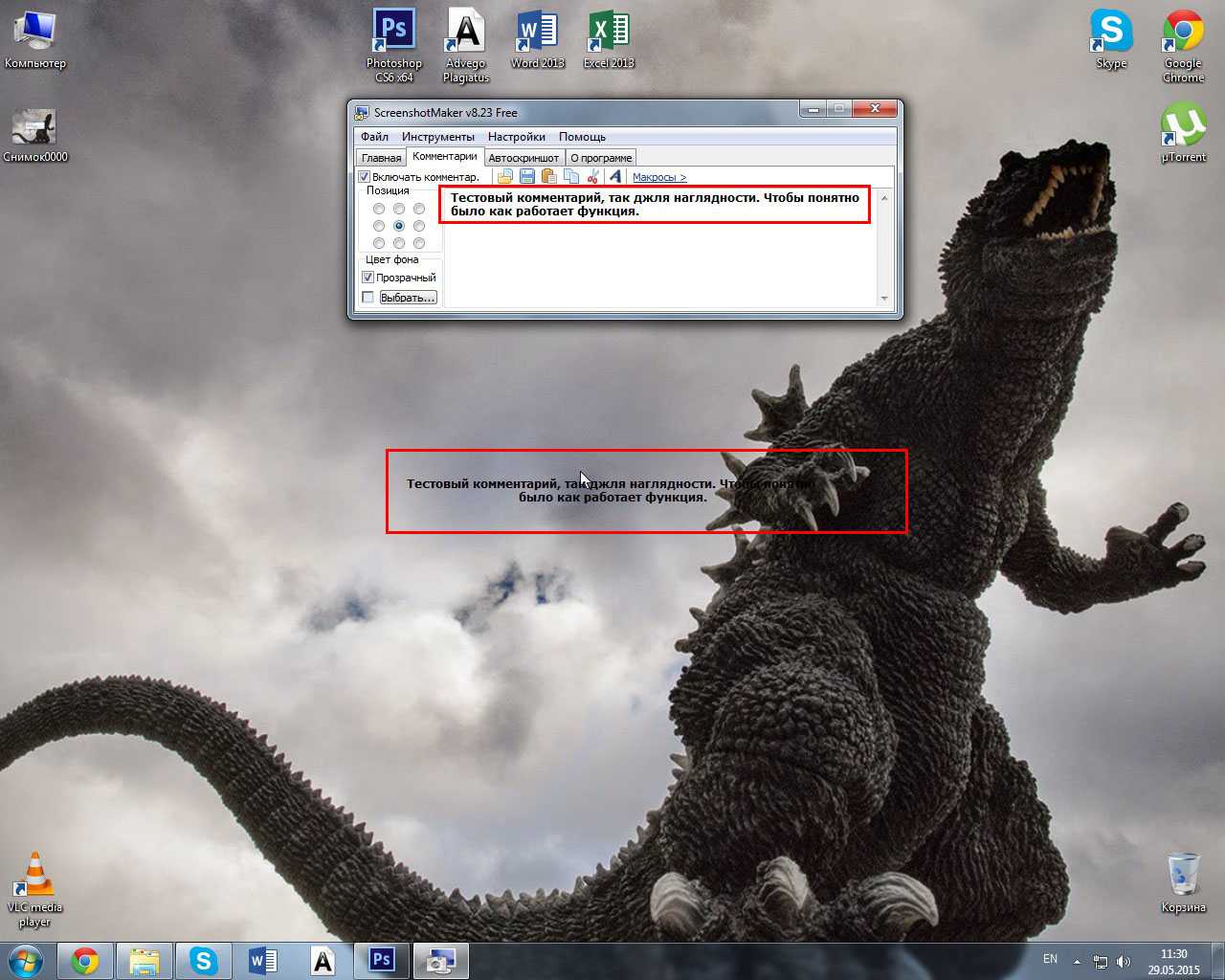Click the open file icon in comment toolbar
Viewport: 1225px width, 980px height.
point(505,176)
